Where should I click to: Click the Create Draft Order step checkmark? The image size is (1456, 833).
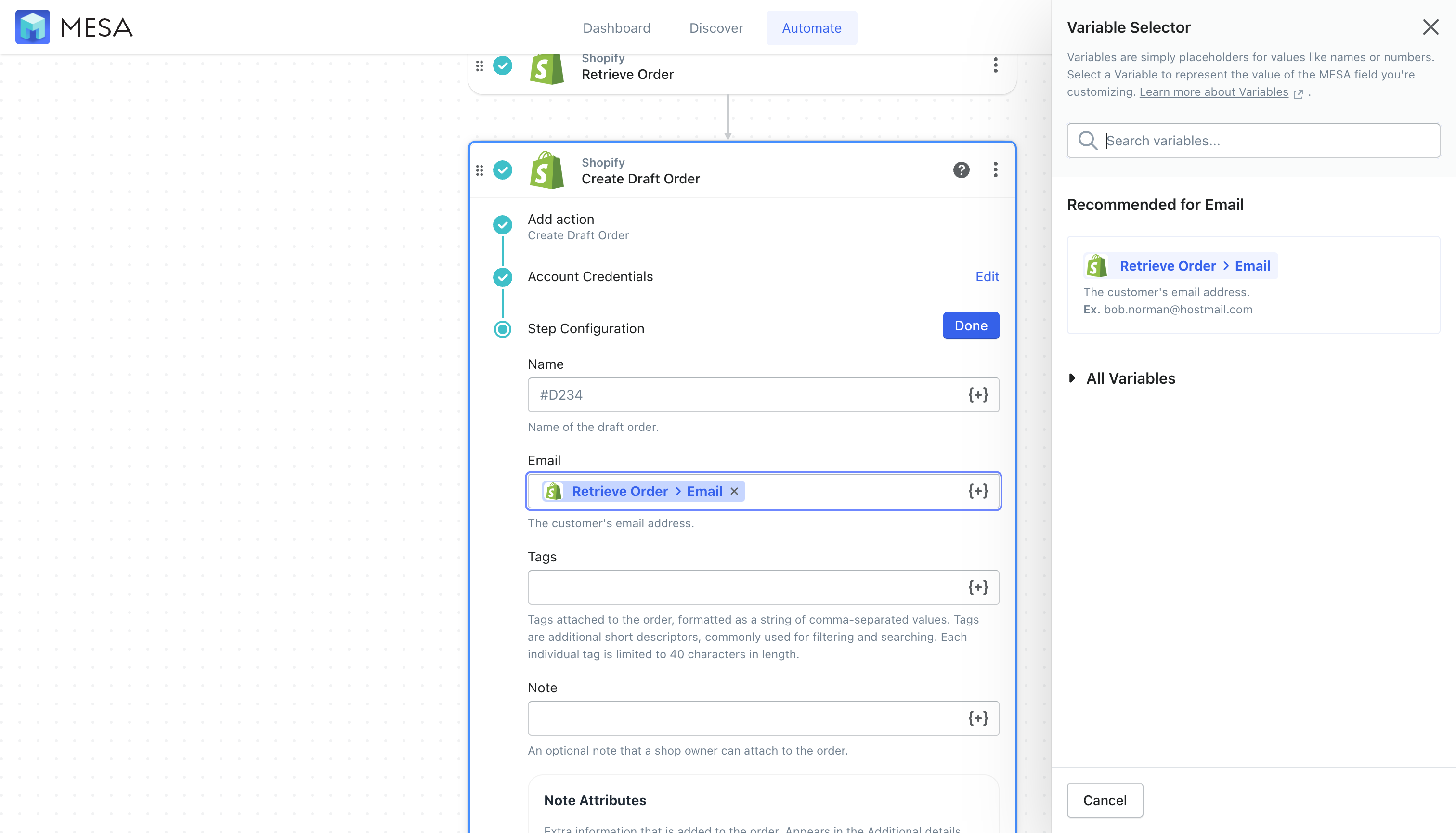[503, 170]
